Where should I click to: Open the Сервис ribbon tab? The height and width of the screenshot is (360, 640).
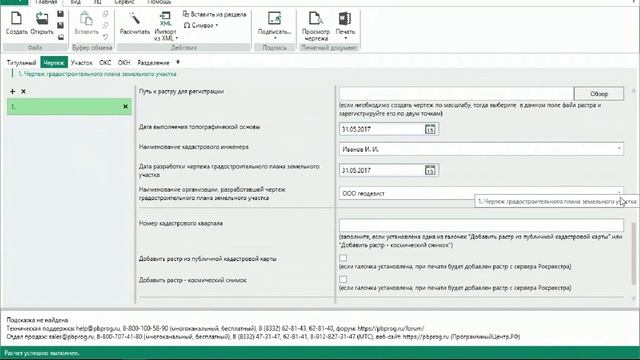point(124,2)
